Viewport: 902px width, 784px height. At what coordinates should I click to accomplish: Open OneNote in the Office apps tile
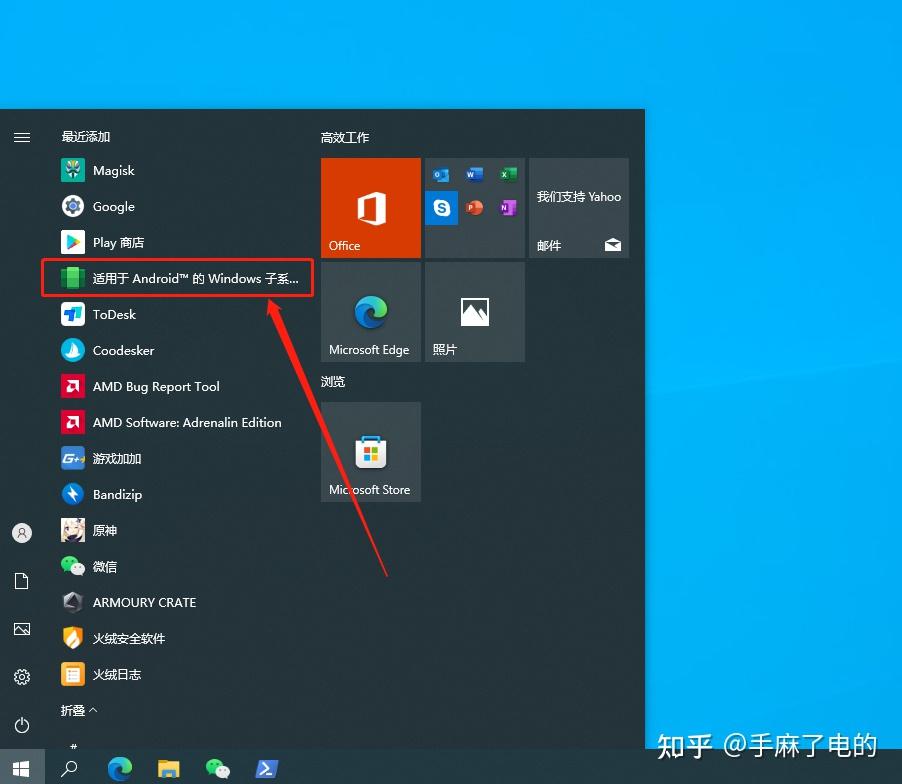508,208
